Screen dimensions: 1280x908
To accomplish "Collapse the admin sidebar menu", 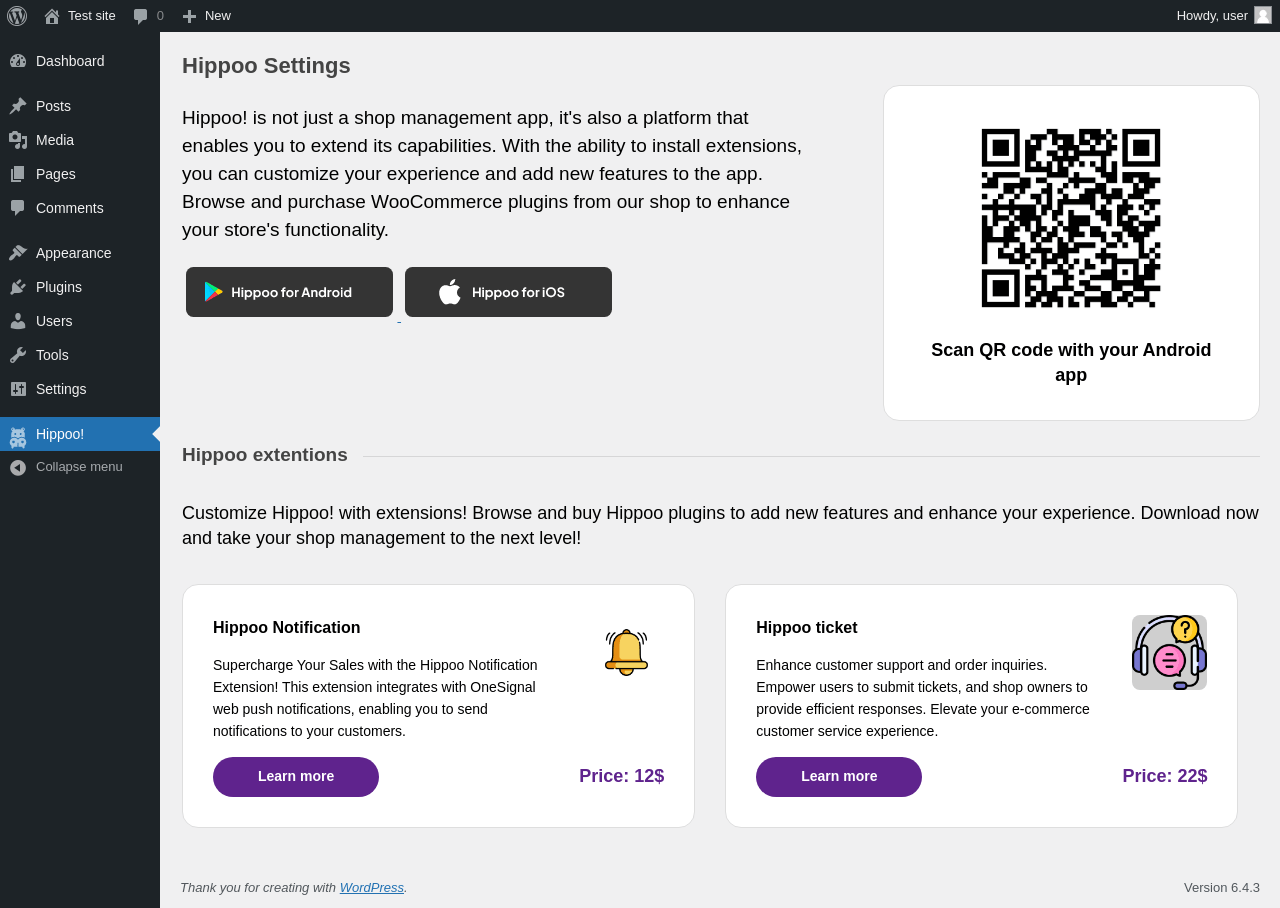I will pyautogui.click(x=66, y=467).
